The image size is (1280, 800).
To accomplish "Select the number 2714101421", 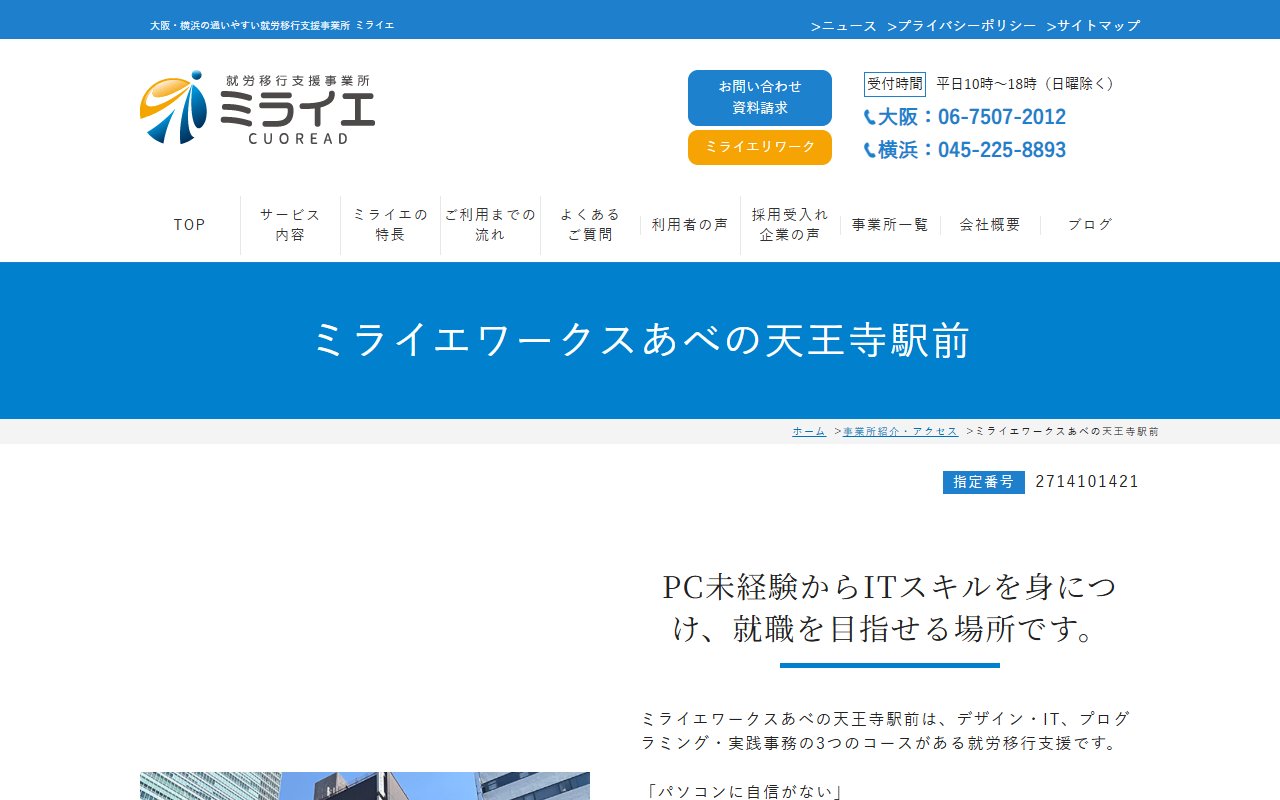I will click(1087, 482).
